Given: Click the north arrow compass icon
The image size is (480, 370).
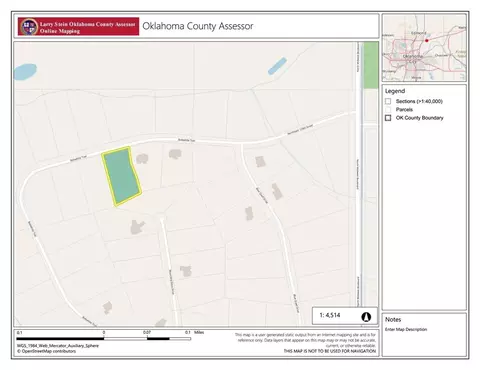Looking at the screenshot, I should point(366,316).
